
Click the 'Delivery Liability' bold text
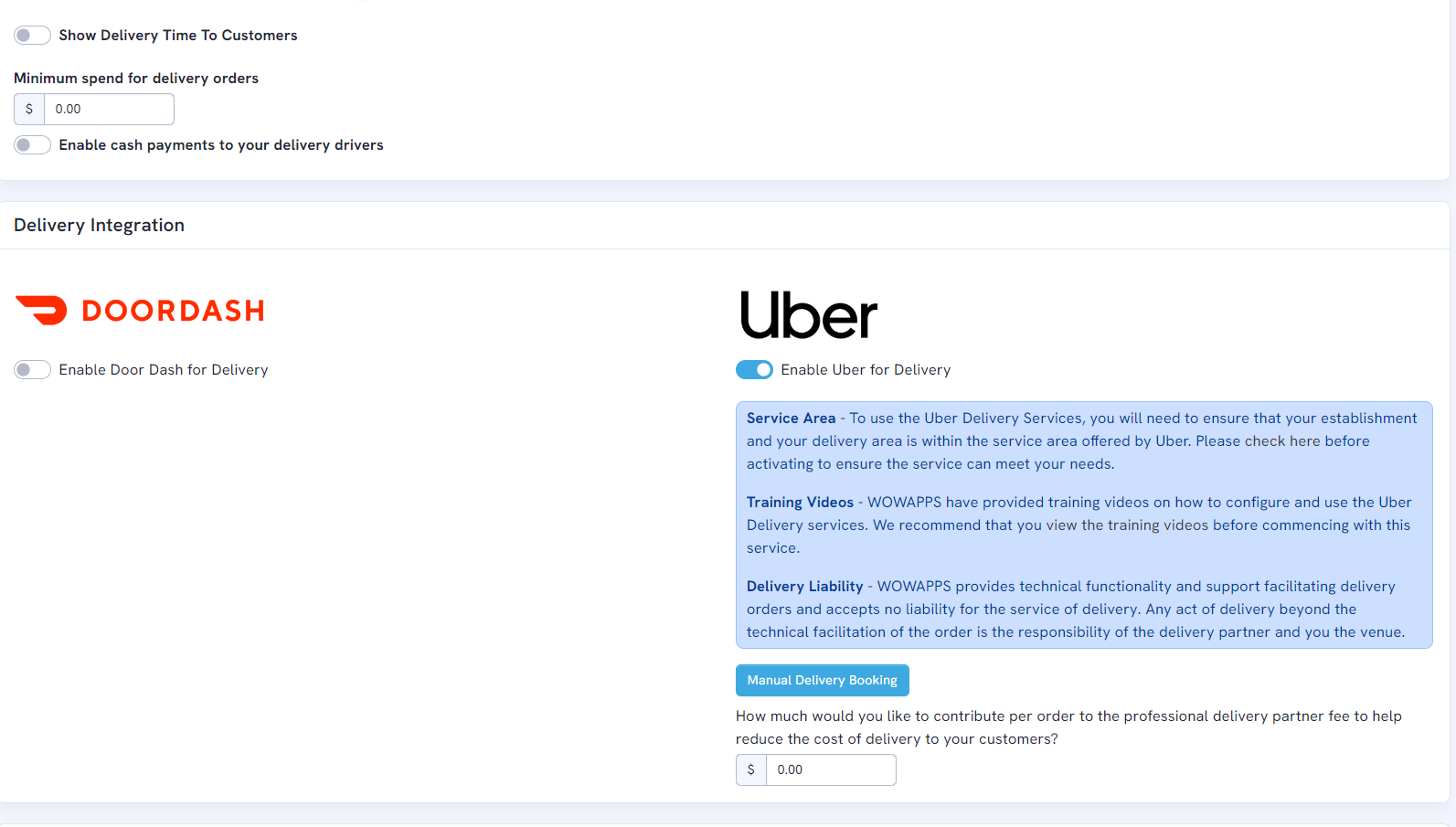[x=804, y=587]
